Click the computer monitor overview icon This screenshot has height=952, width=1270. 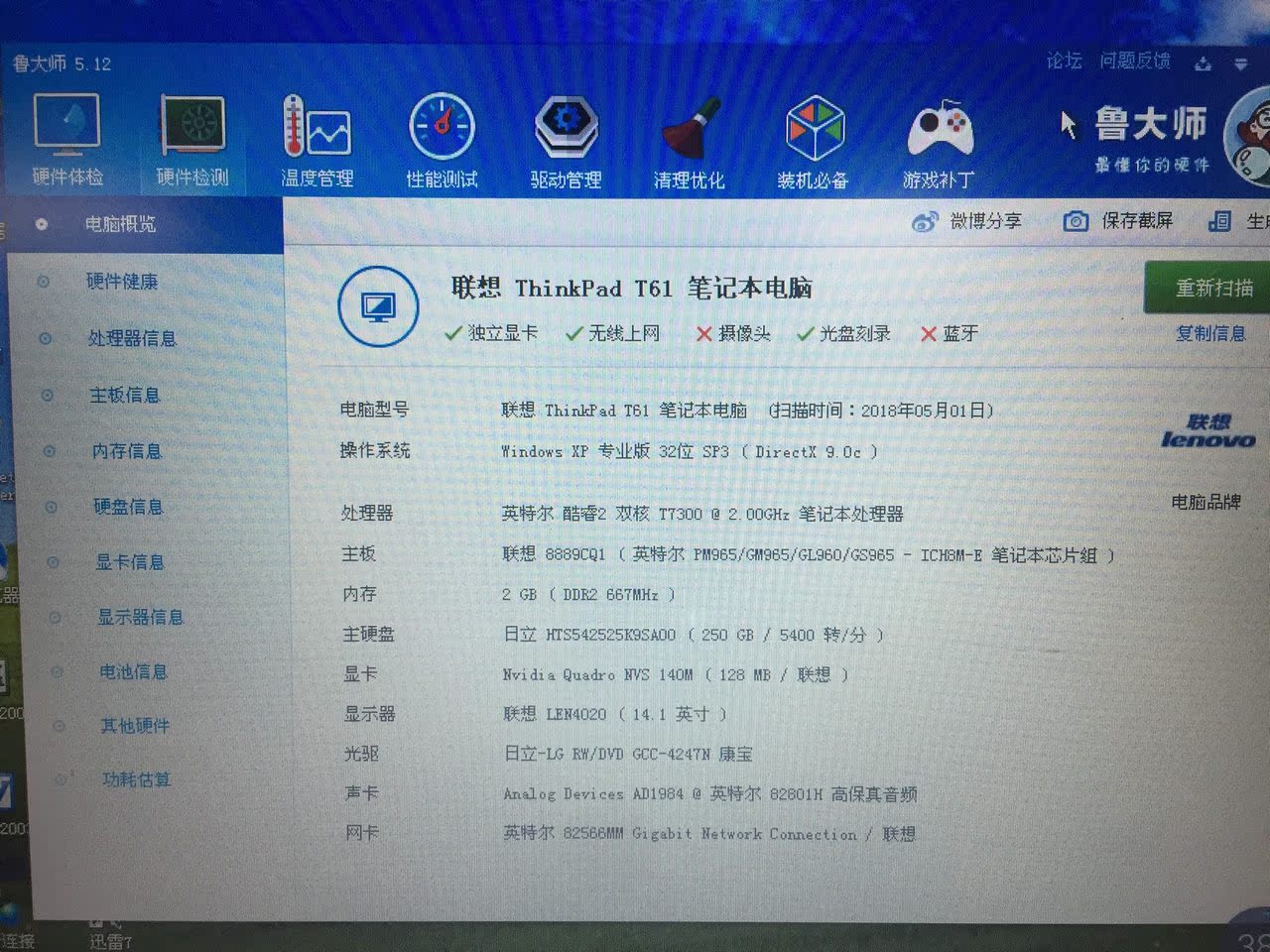click(378, 306)
